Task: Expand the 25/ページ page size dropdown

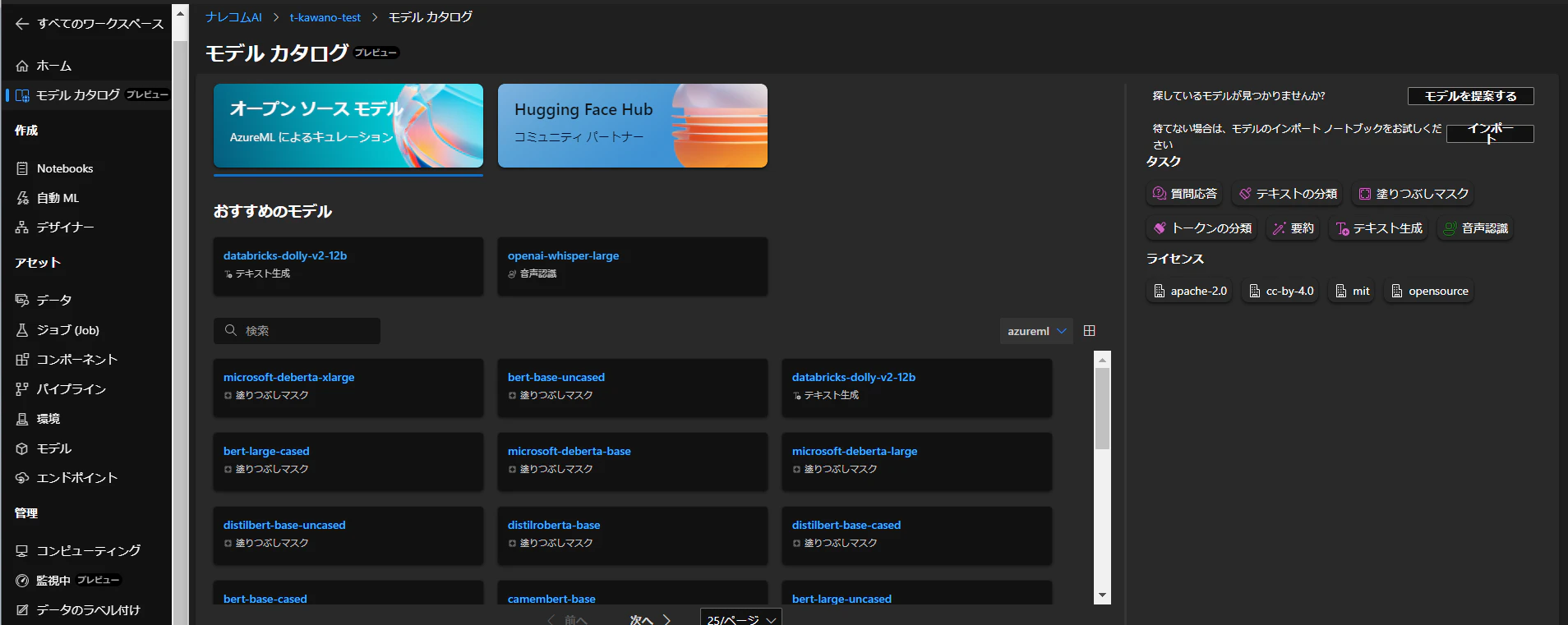Action: pyautogui.click(x=740, y=618)
